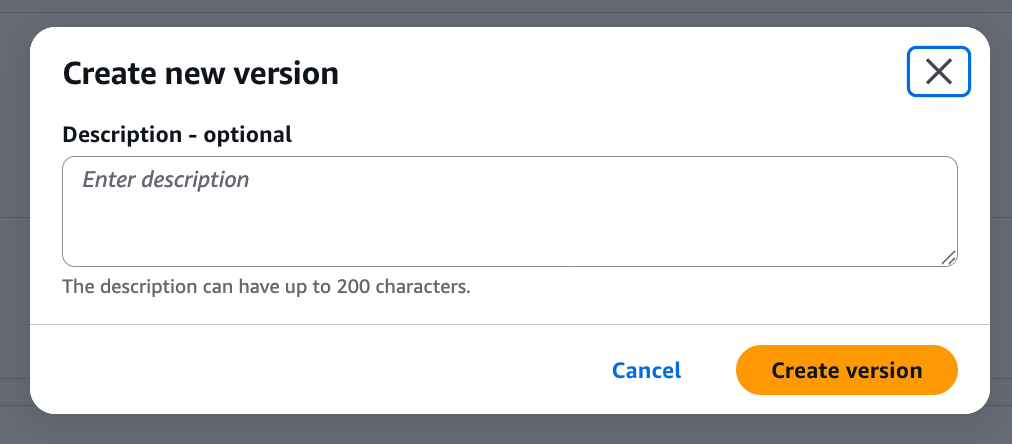The image size is (1012, 444).
Task: Click the word 'optional' in the field label
Action: point(248,134)
